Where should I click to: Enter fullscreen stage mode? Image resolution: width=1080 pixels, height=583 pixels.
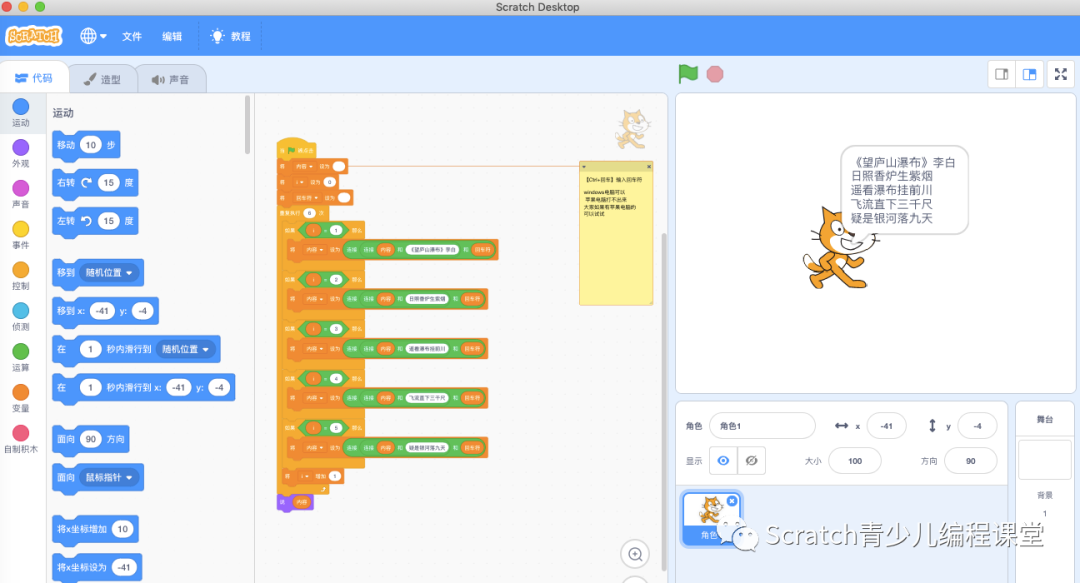coord(1060,73)
